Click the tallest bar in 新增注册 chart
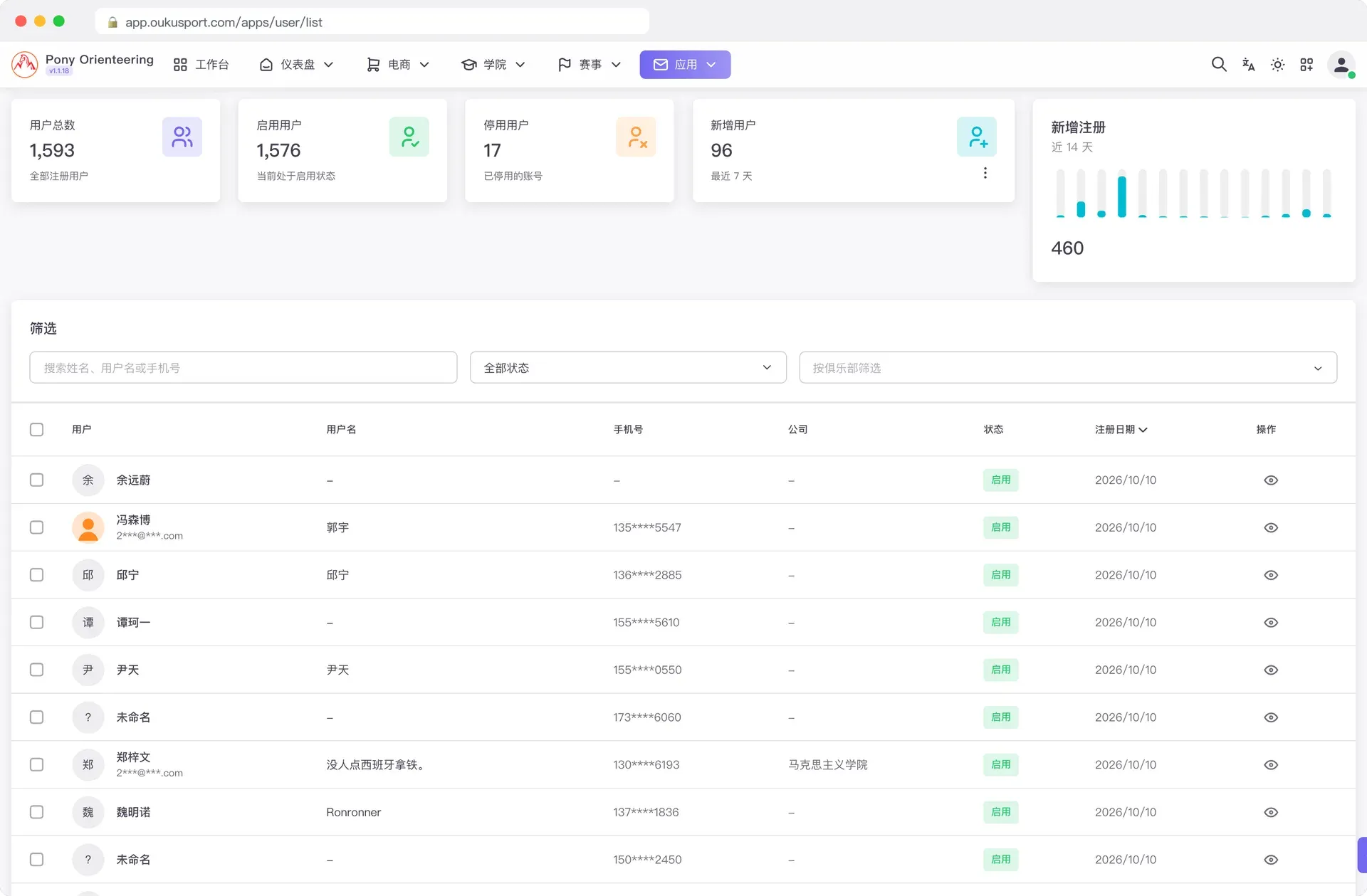Image resolution: width=1367 pixels, height=896 pixels. (x=1122, y=196)
